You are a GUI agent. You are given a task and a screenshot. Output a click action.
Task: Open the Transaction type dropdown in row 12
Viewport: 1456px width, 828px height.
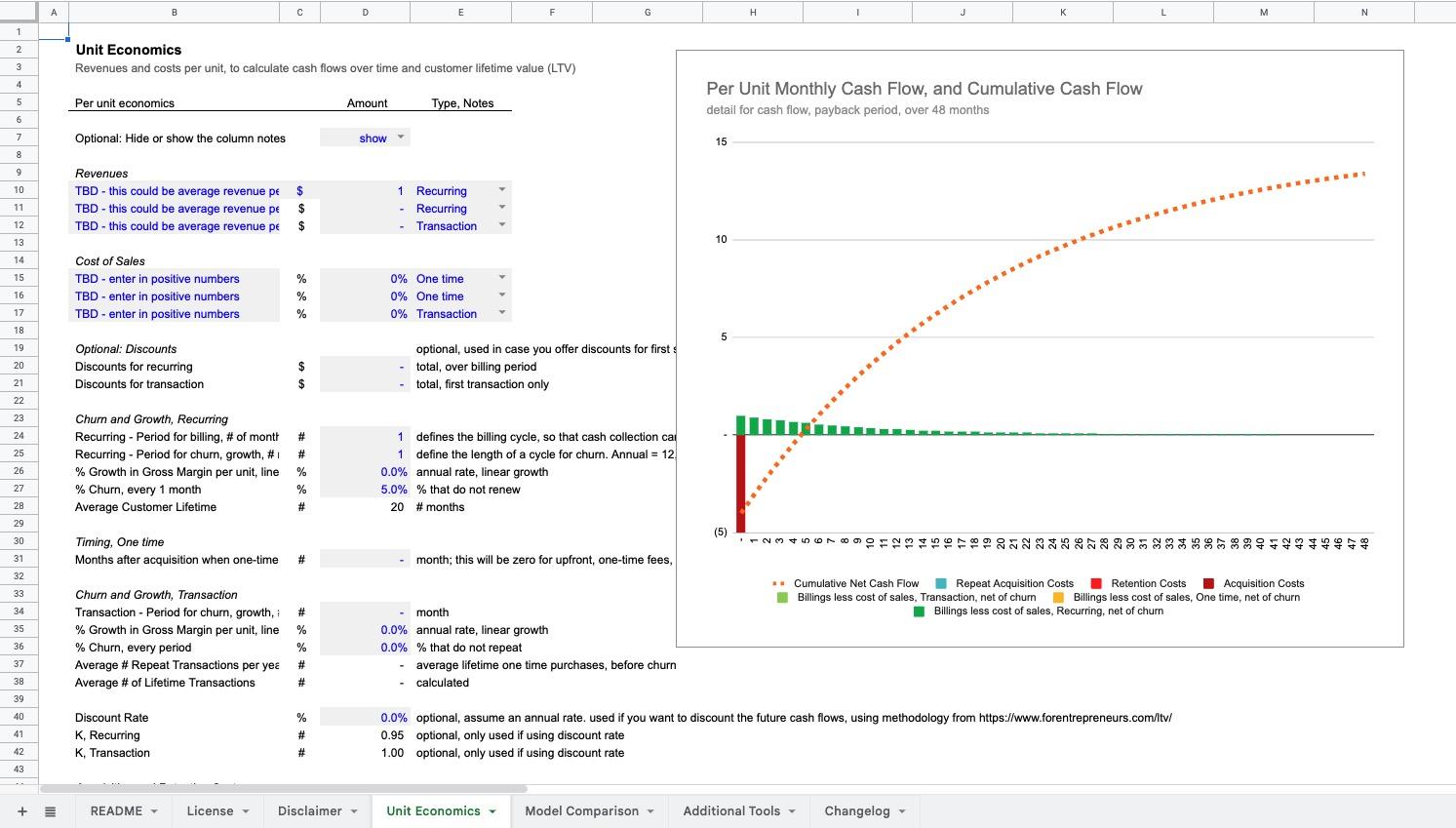tap(501, 225)
